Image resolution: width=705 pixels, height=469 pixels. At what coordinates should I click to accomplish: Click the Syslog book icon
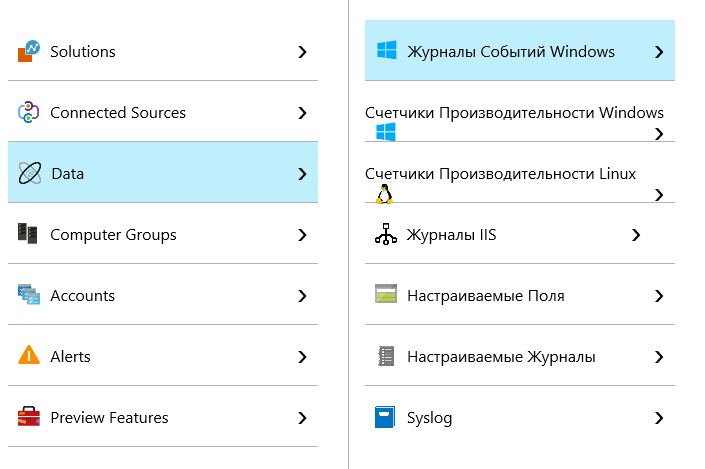pos(385,417)
